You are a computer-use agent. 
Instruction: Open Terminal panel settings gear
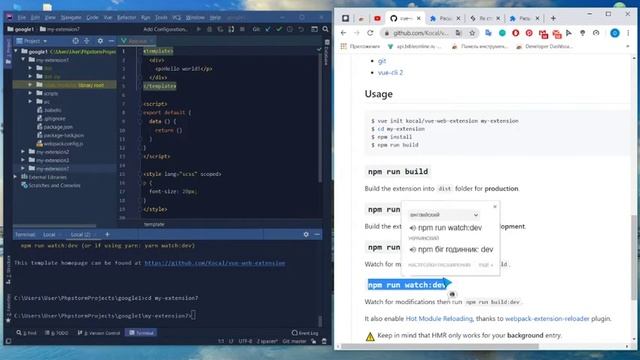click(x=306, y=234)
